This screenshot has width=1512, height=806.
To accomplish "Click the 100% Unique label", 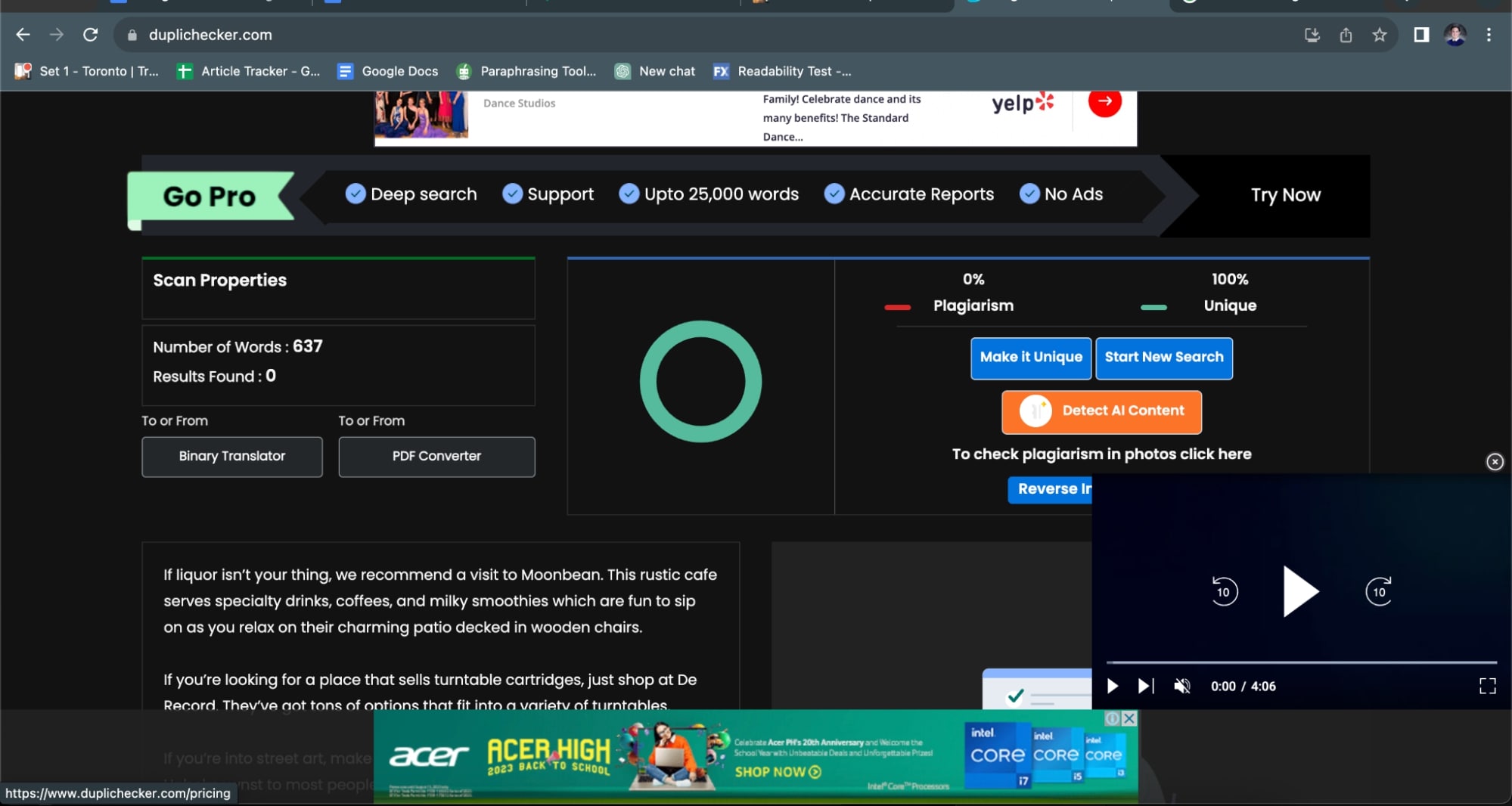I will pyautogui.click(x=1230, y=293).
